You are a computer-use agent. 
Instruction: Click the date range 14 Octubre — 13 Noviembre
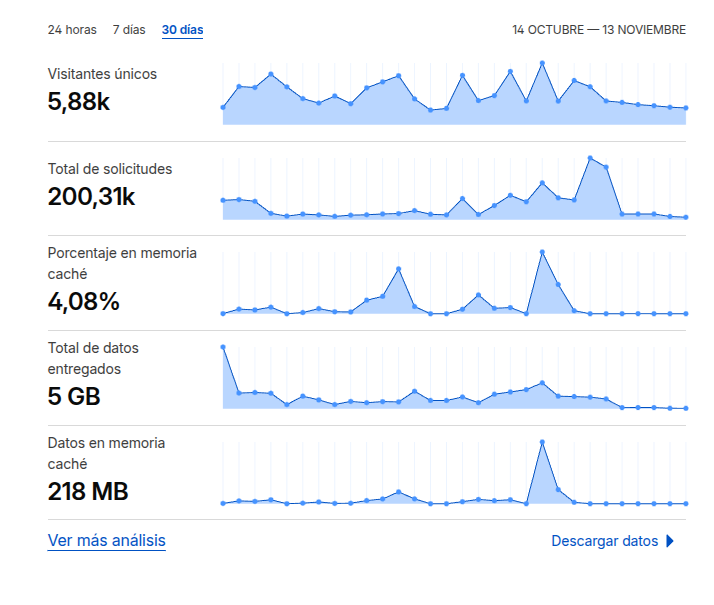(x=598, y=30)
